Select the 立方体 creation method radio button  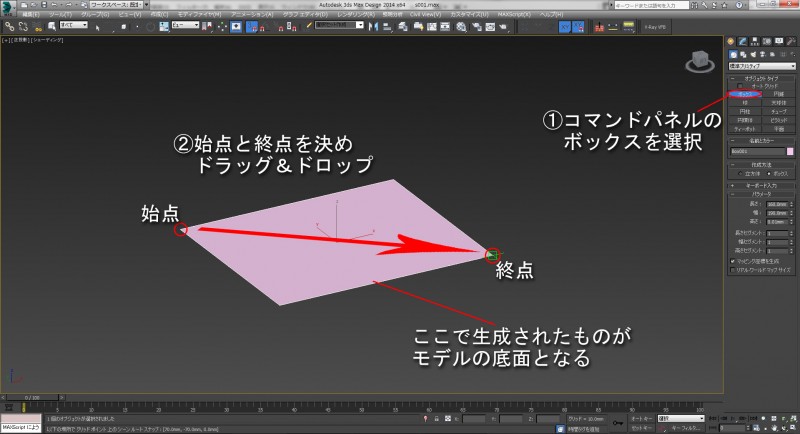click(x=738, y=173)
